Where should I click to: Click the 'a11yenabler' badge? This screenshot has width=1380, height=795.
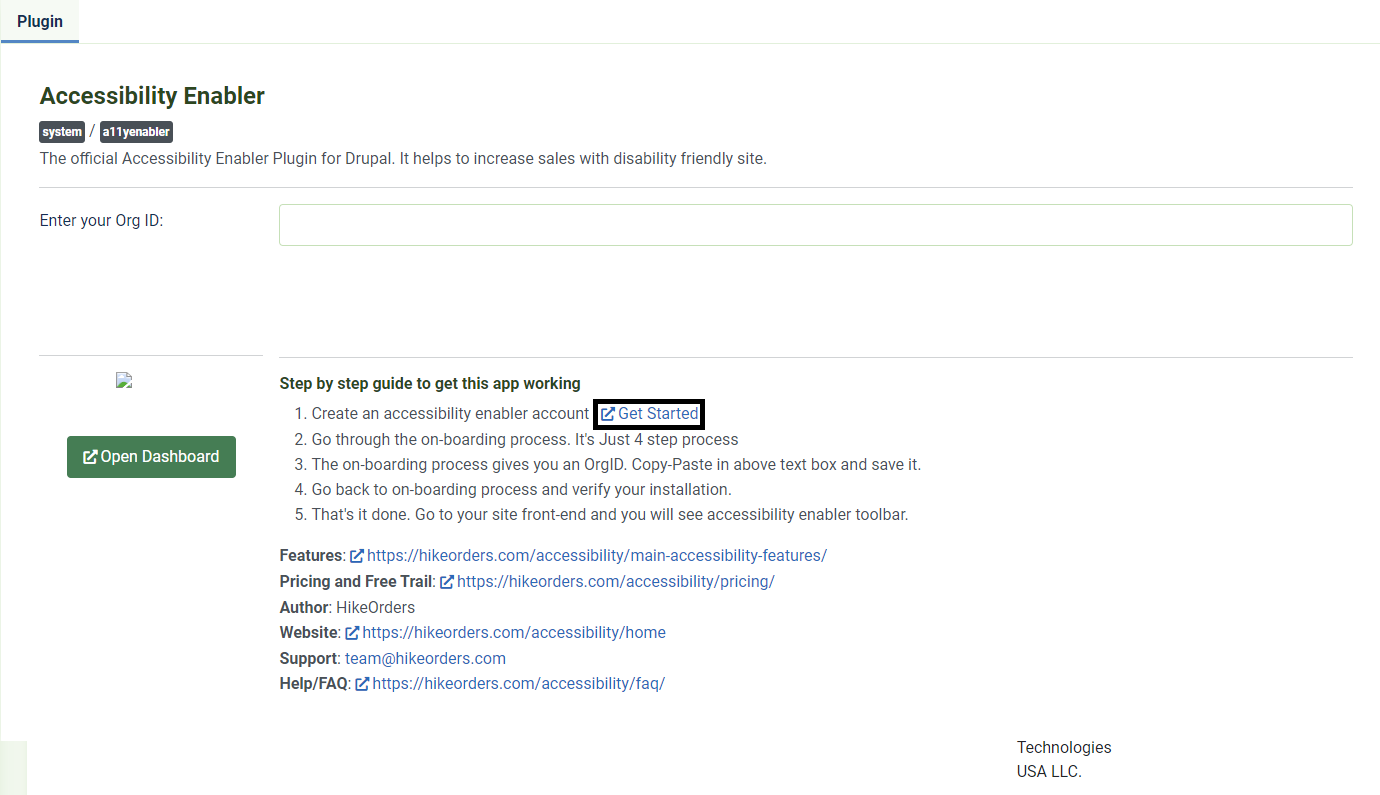(137, 132)
